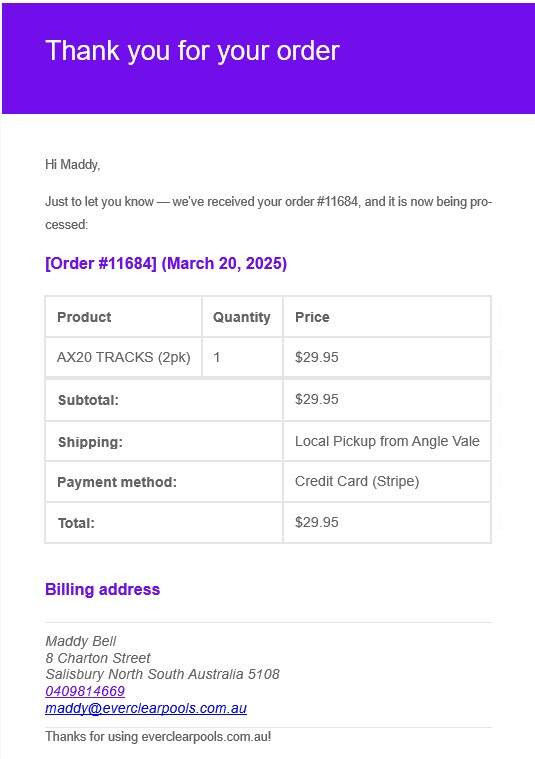Select the Product column header
This screenshot has width=535, height=759.
coord(123,317)
